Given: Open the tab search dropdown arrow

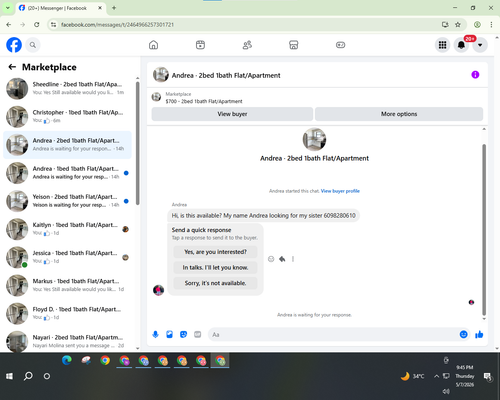Looking at the screenshot, I should click(x=8, y=8).
